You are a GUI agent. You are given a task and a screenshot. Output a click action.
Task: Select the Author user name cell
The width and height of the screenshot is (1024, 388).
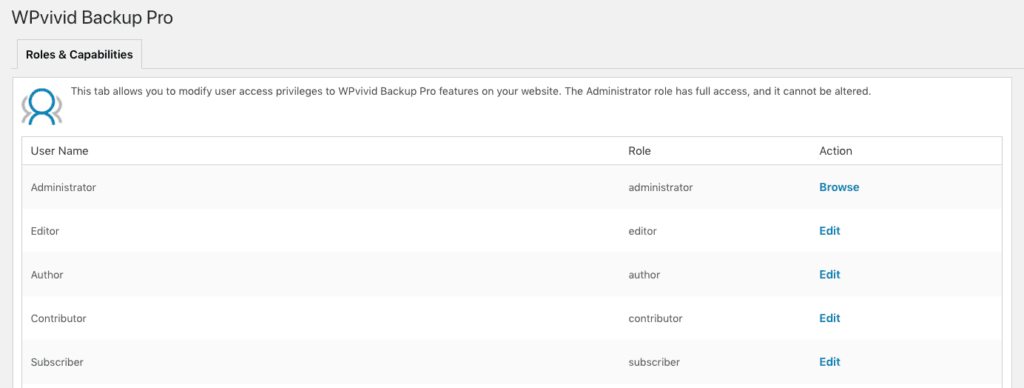click(x=47, y=274)
